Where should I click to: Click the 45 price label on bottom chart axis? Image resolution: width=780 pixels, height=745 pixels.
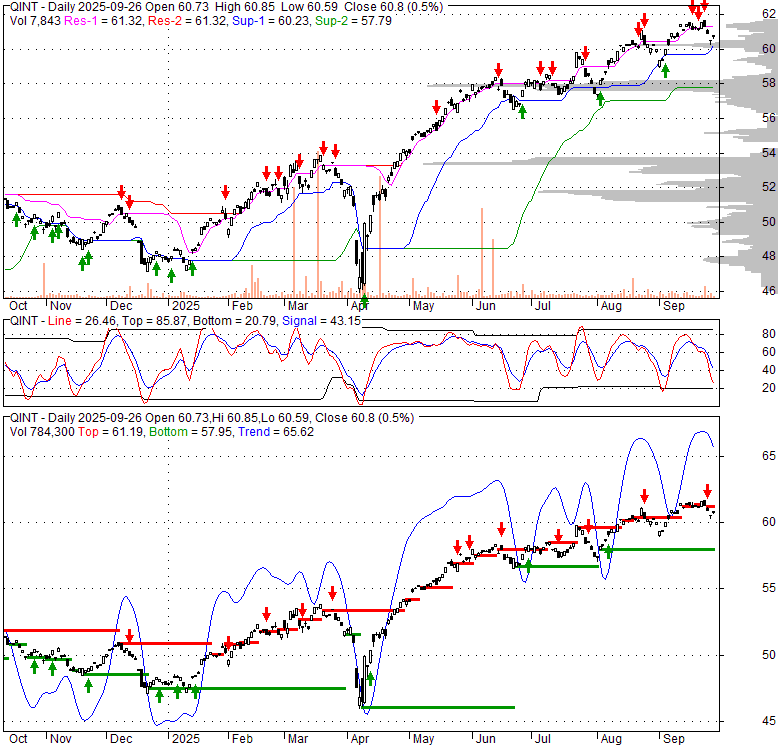pyautogui.click(x=769, y=721)
